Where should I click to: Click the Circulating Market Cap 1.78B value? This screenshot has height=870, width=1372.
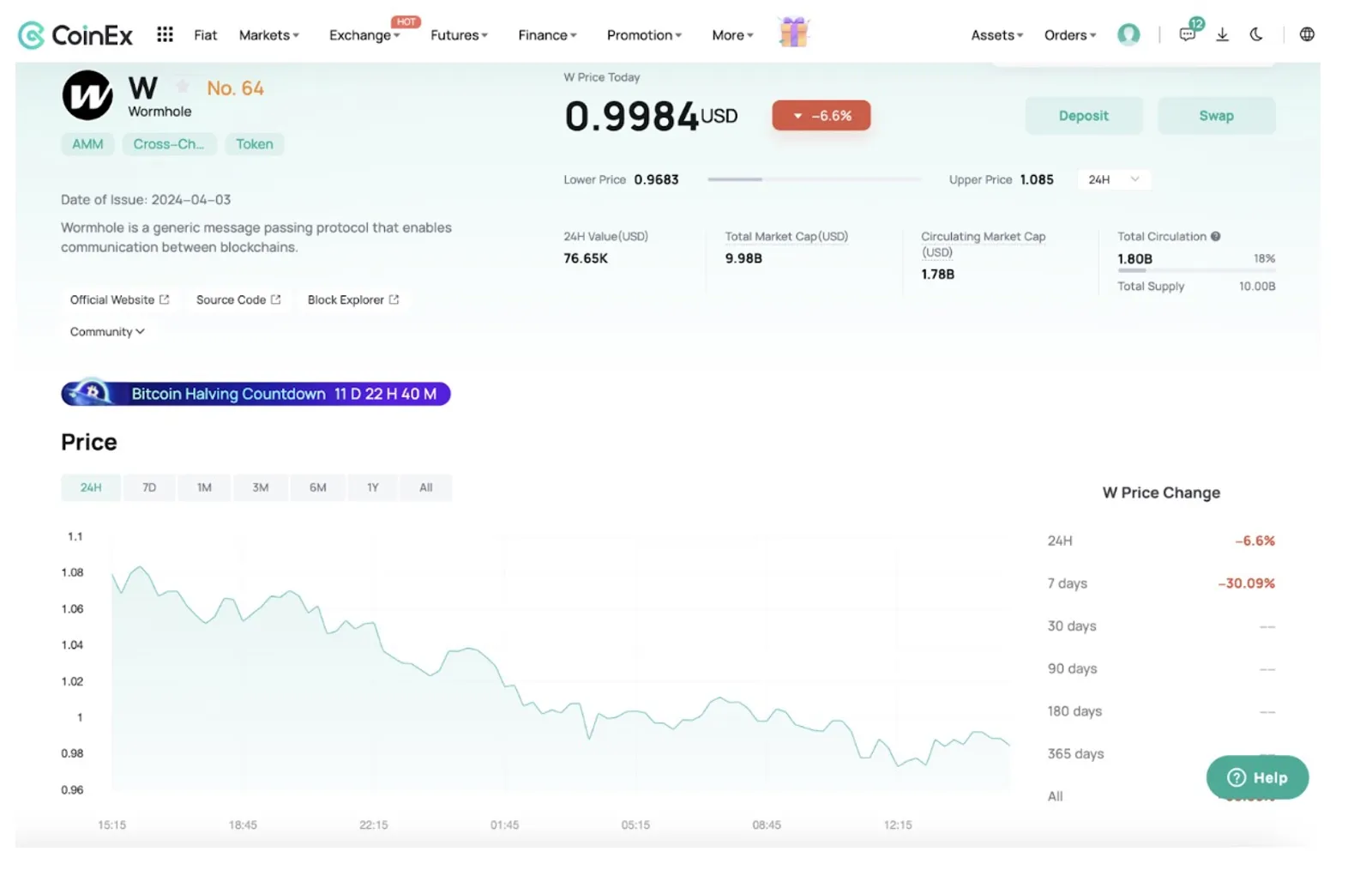click(x=937, y=275)
